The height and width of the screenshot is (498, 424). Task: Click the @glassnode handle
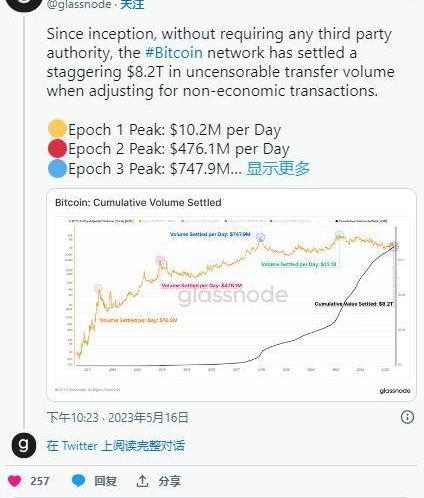[x=79, y=5]
